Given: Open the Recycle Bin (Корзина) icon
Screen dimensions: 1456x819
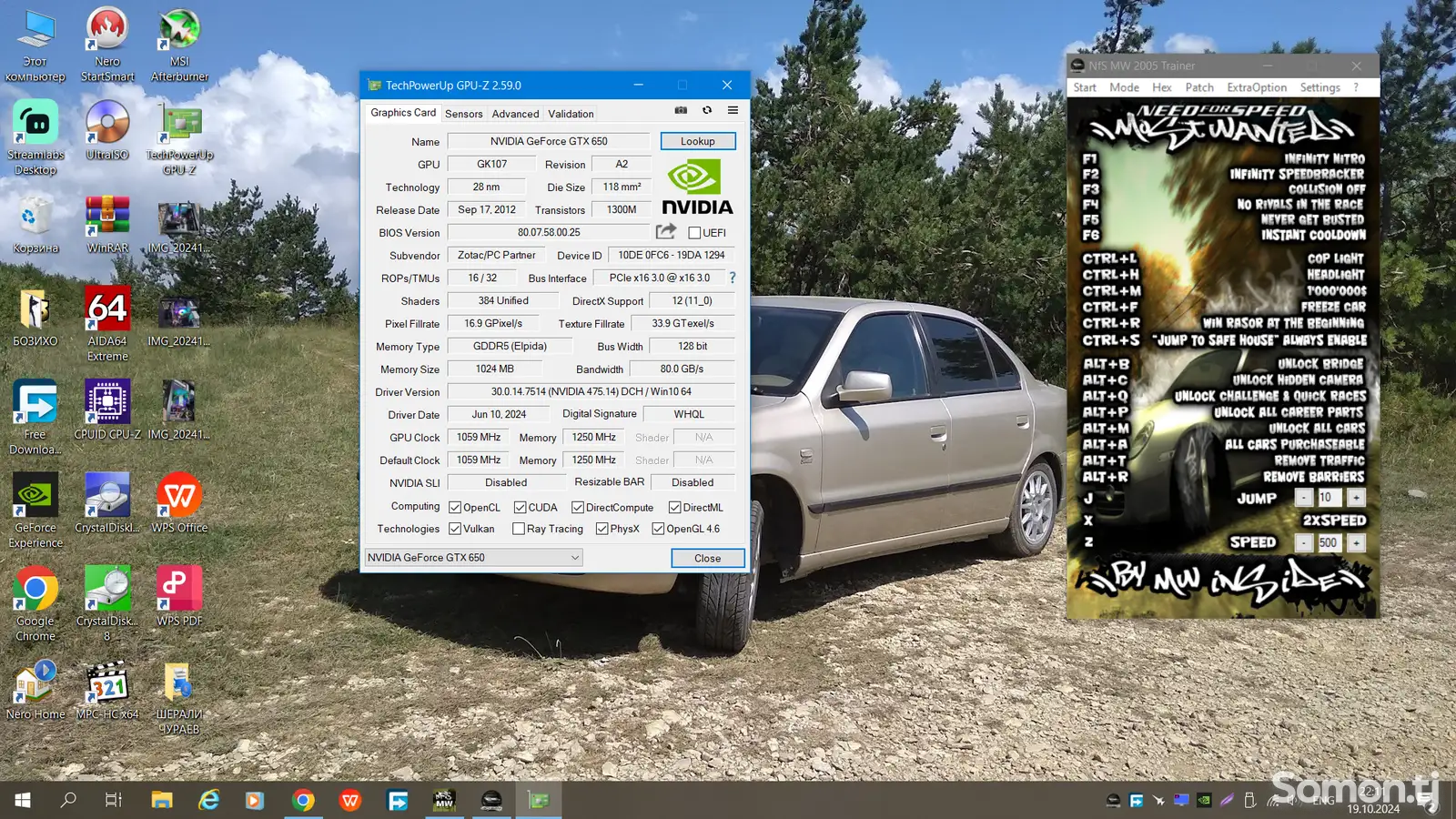Looking at the screenshot, I should coord(35,224).
